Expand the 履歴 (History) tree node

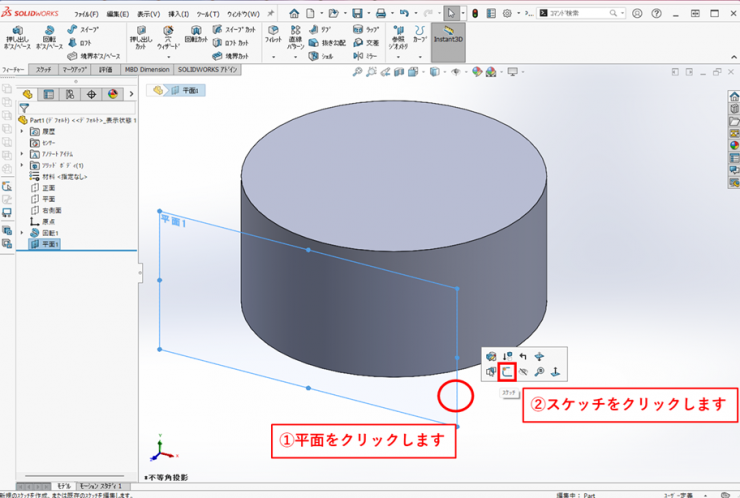[x=22, y=131]
